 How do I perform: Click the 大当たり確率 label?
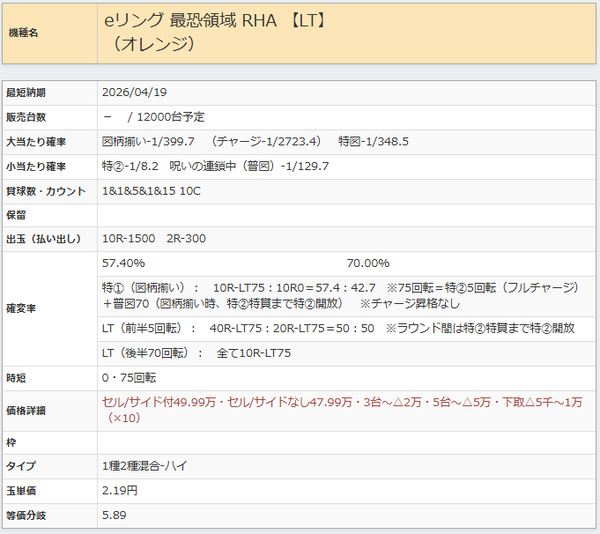click(36, 142)
